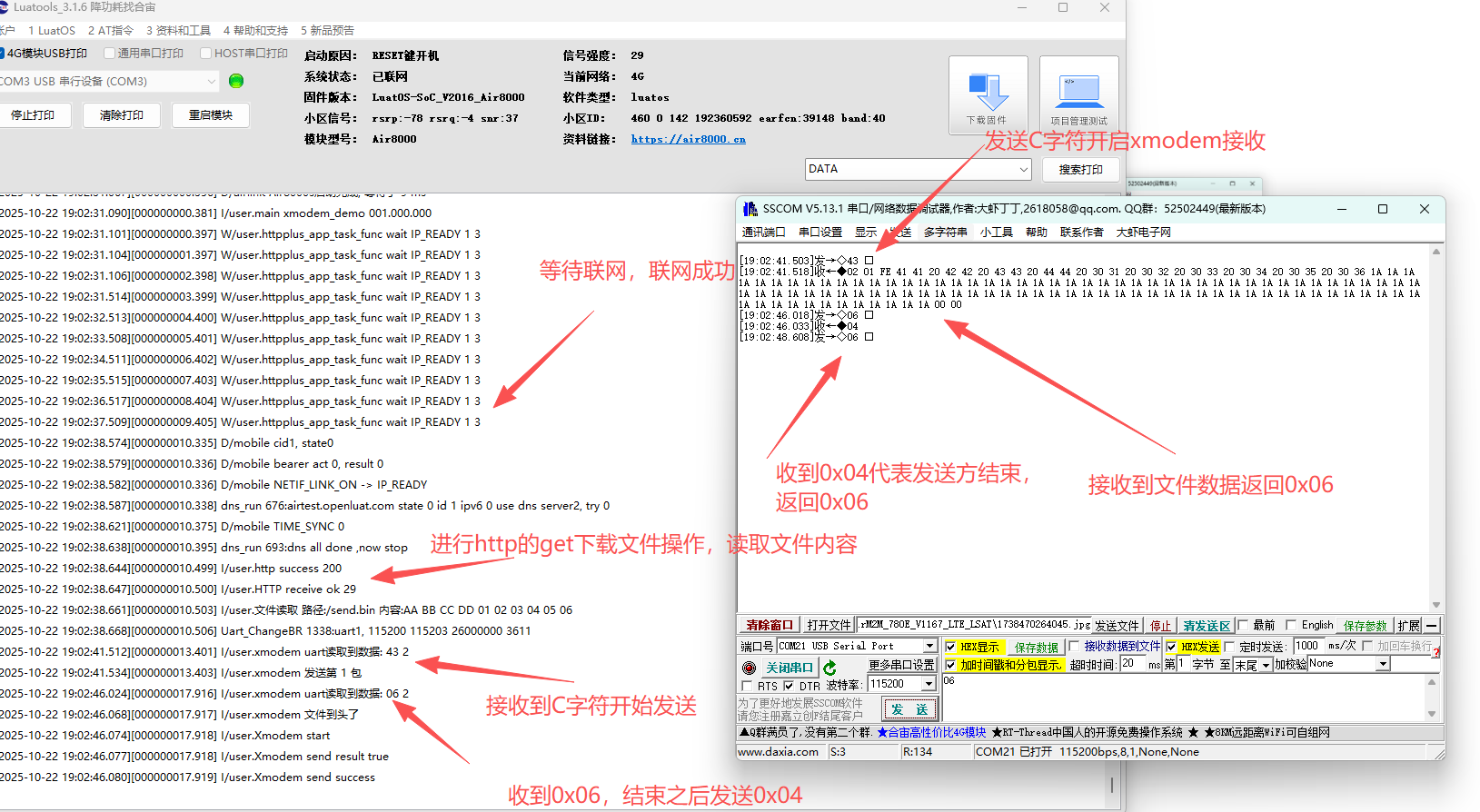Open the 2 AT指令 menu
Screen dimensions: 1480x812
110,30
